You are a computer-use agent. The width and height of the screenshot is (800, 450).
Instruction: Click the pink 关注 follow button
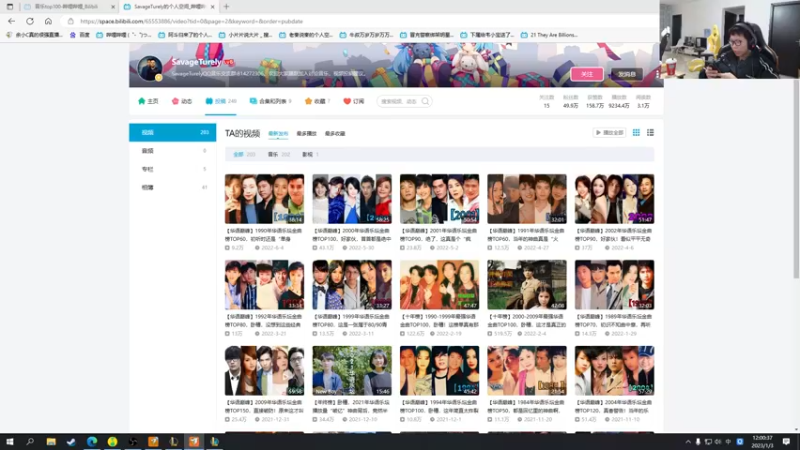[x=587, y=74]
